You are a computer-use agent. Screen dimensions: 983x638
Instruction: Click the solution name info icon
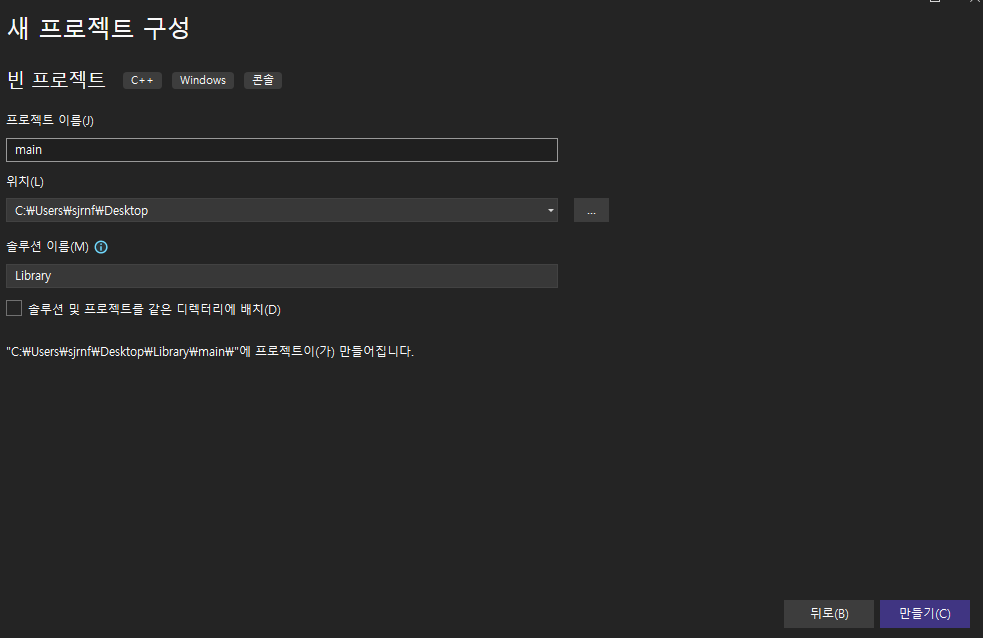click(x=101, y=247)
